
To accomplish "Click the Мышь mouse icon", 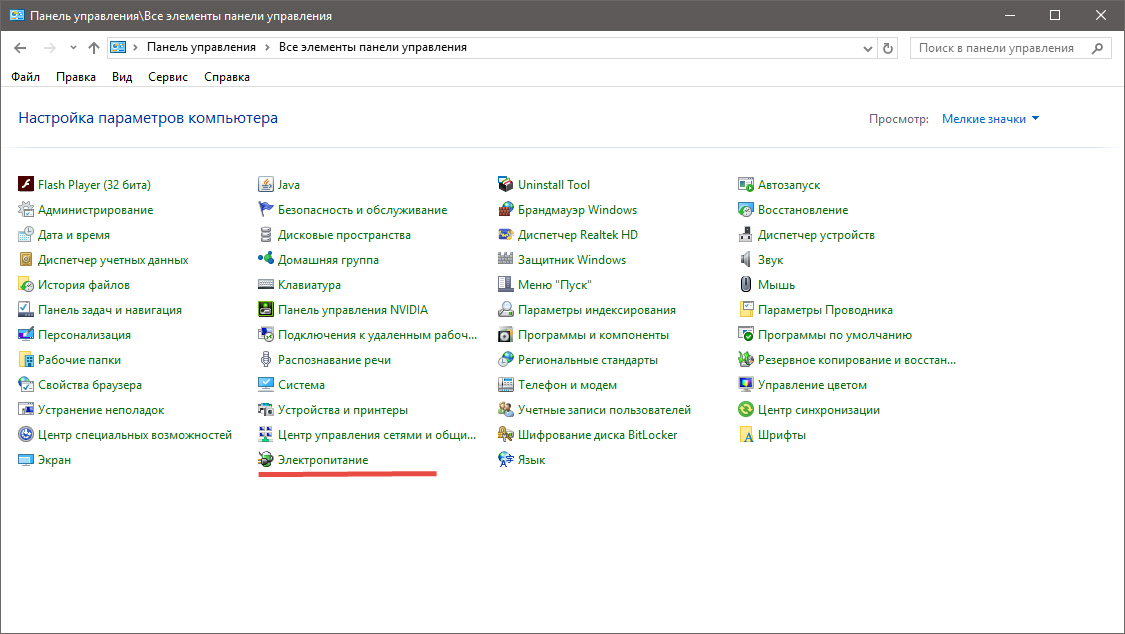I will 745,284.
